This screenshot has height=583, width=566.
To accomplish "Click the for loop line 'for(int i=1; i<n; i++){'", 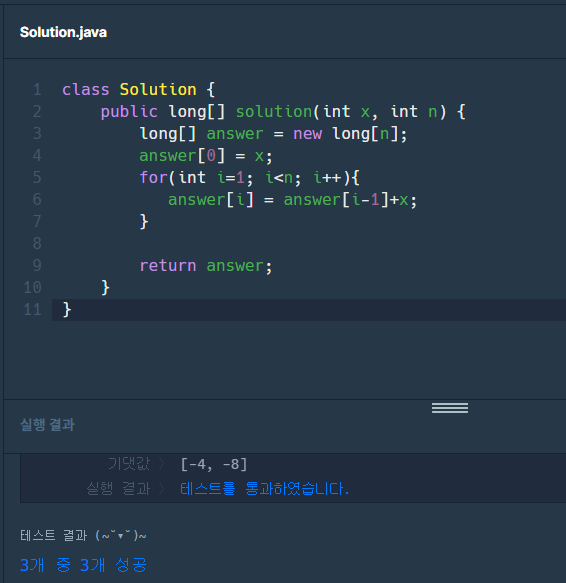I will coord(249,178).
